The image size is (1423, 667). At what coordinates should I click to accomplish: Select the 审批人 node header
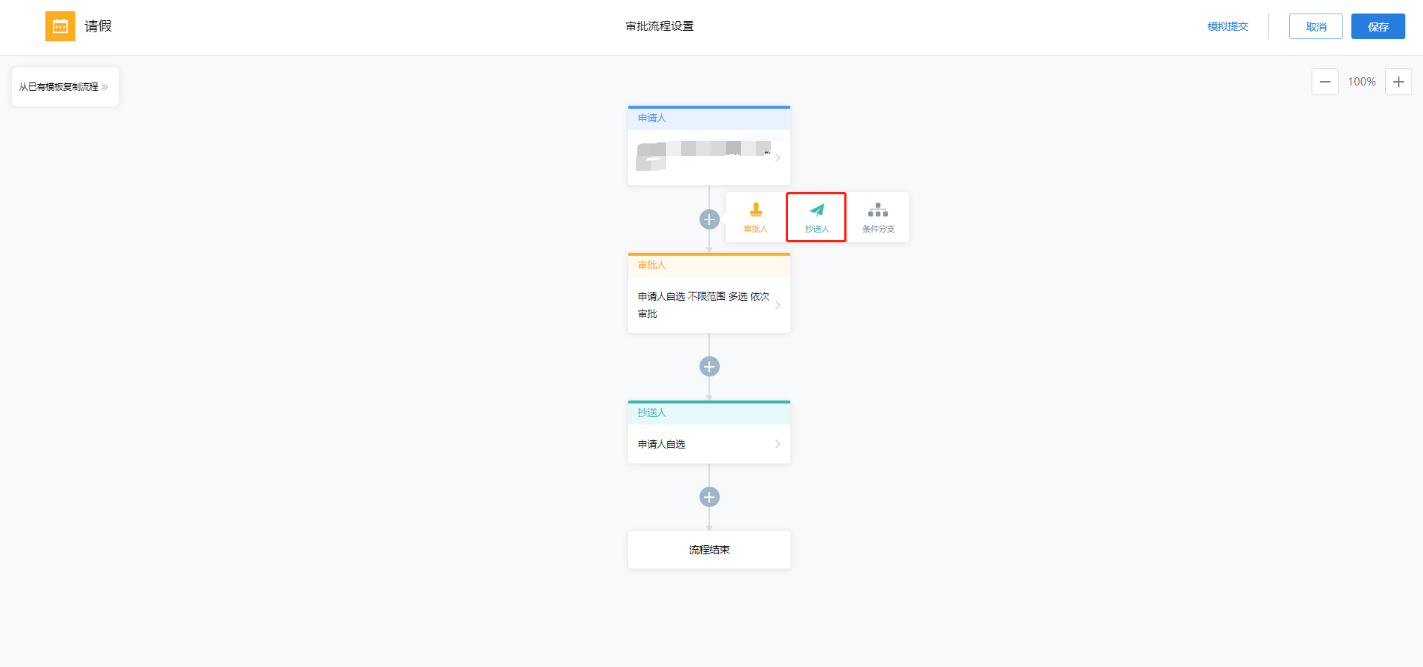click(709, 265)
